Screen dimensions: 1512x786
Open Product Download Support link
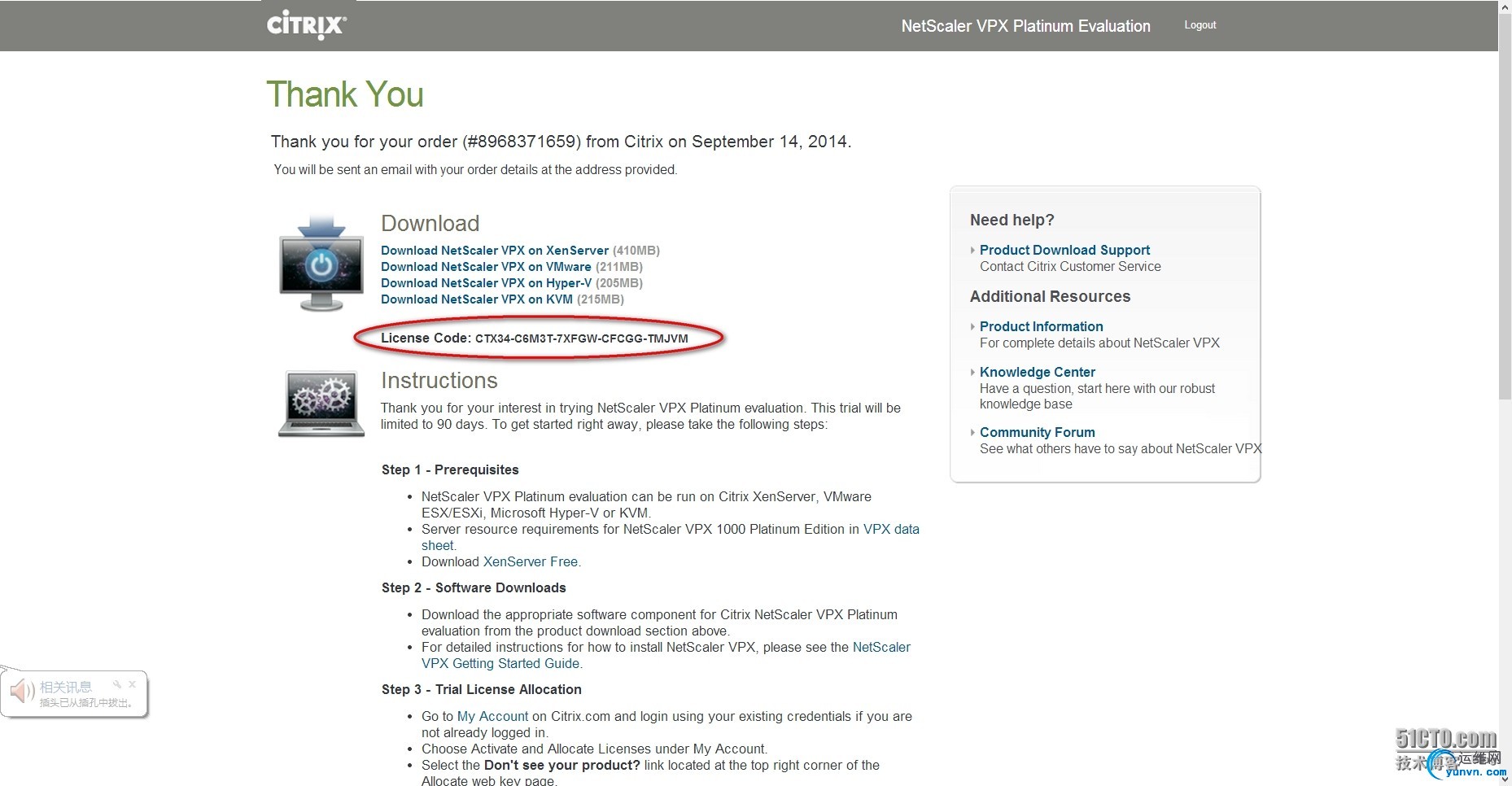coord(1064,250)
